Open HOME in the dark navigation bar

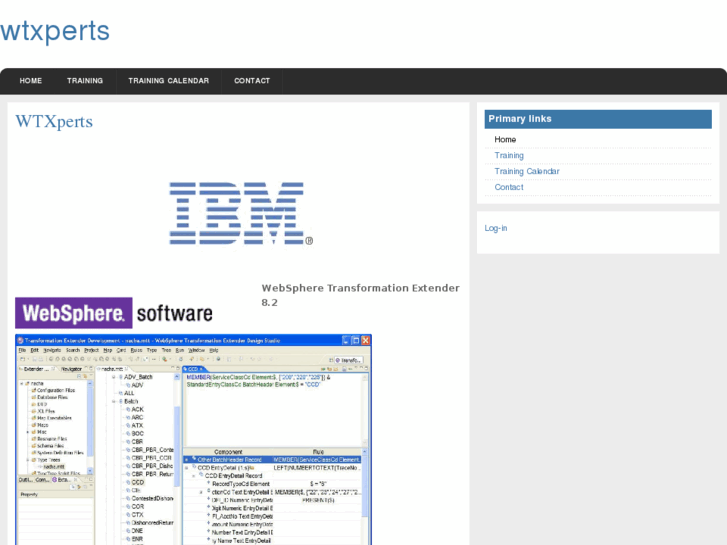pyautogui.click(x=31, y=81)
